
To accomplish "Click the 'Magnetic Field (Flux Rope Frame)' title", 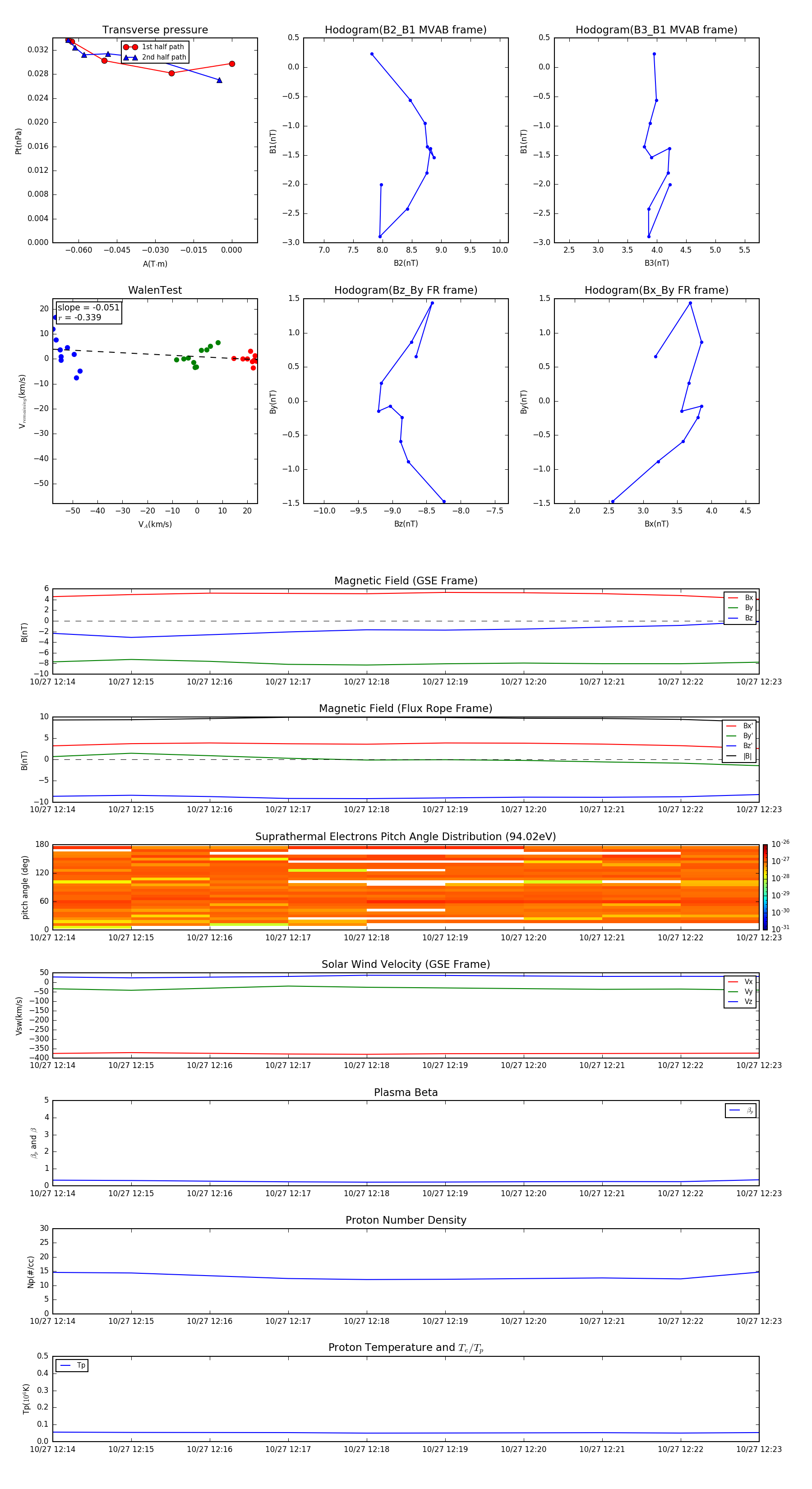I will (406, 709).
